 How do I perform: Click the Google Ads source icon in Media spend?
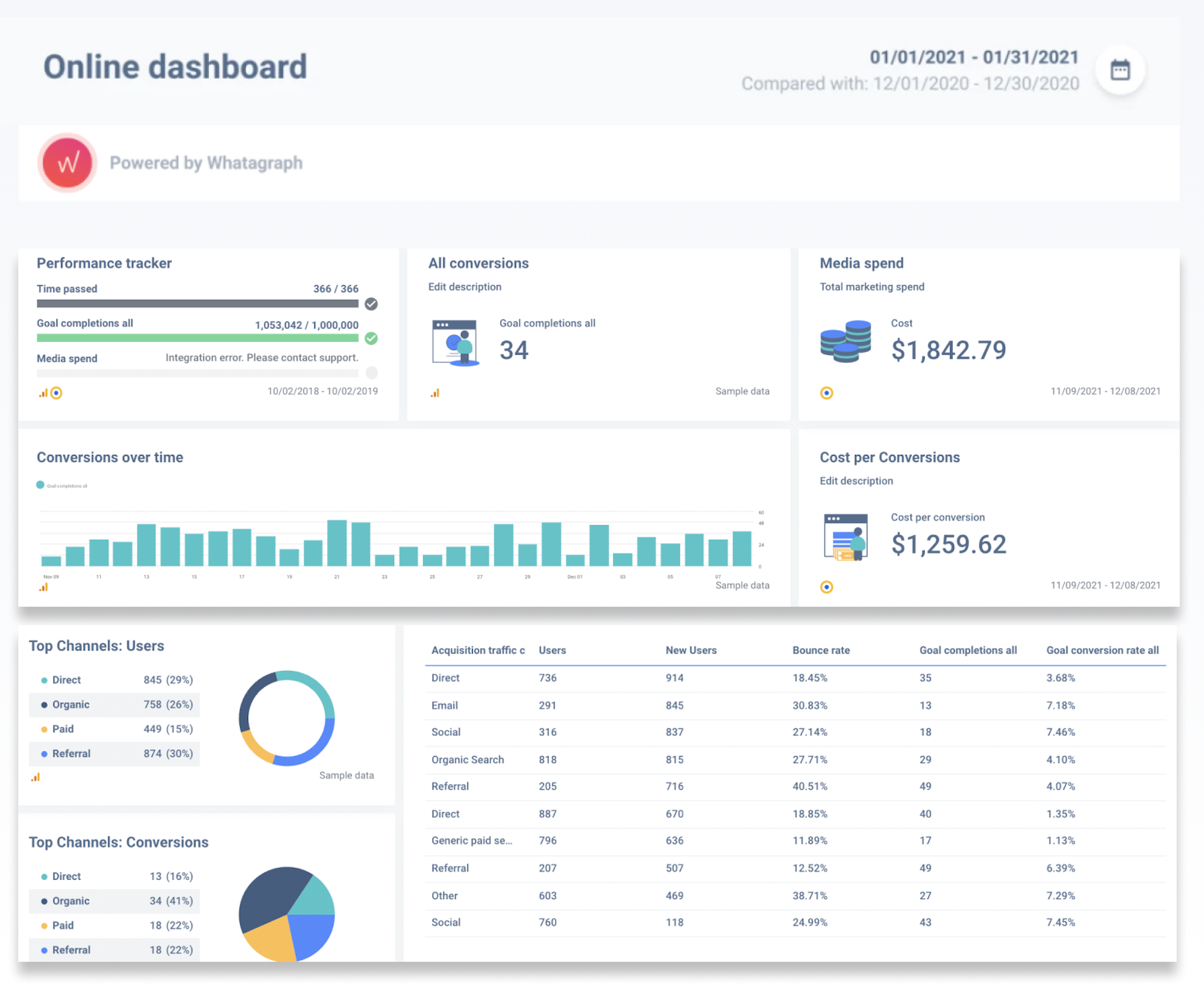pyautogui.click(x=827, y=393)
